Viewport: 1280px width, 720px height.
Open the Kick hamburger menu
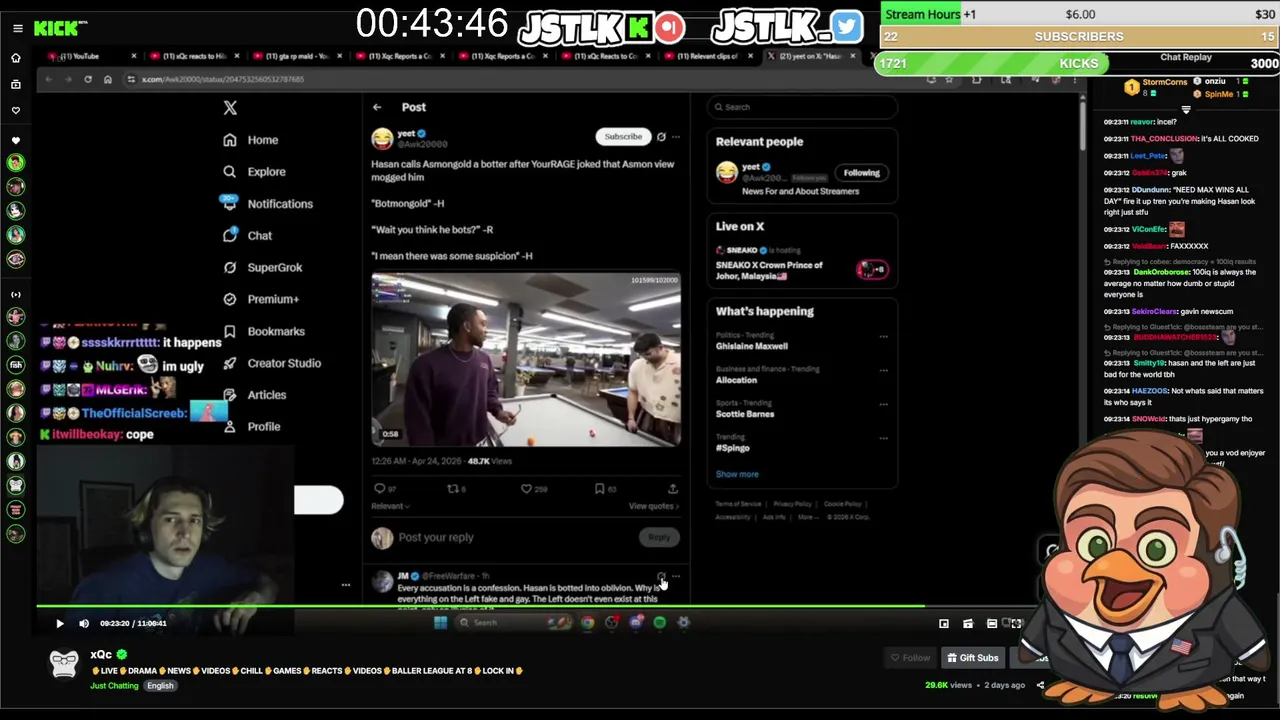17,28
